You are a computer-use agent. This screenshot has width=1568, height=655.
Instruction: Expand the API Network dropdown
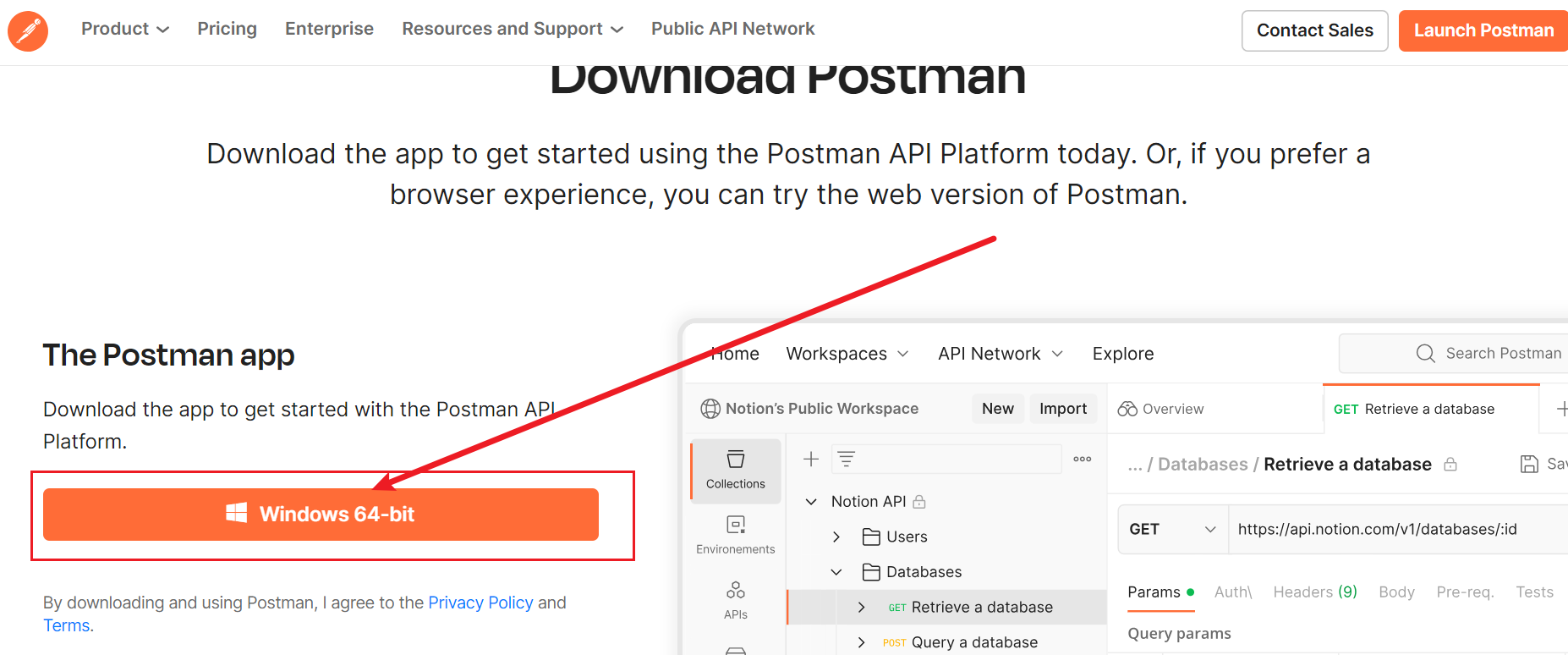click(1000, 354)
